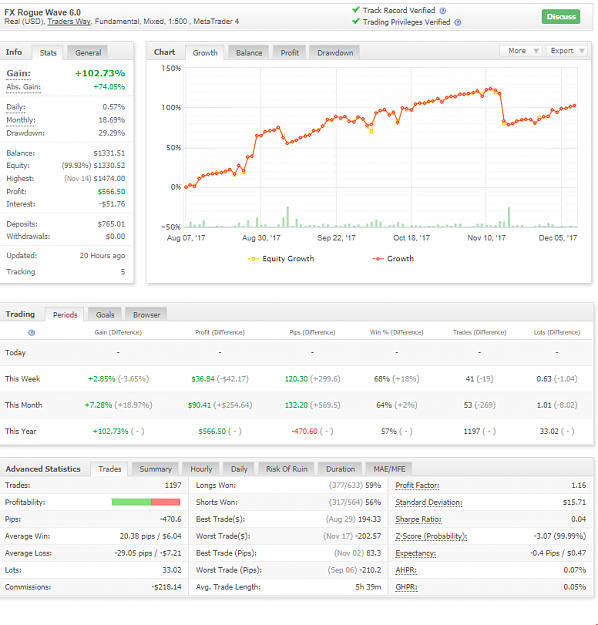Switch to the General tab
Viewport: 598px width, 625px height.
click(x=88, y=53)
